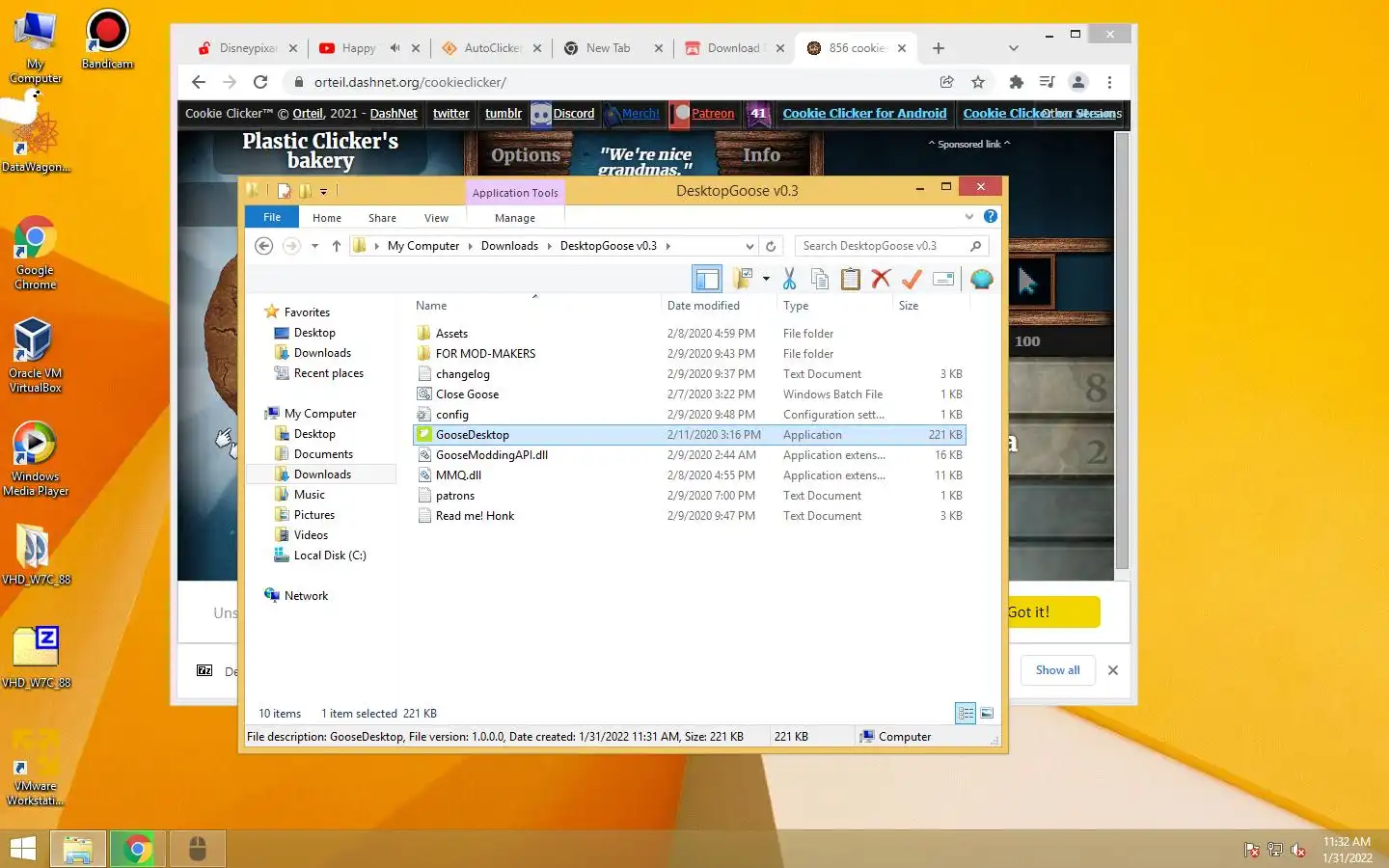
Task: Click the Chrome taskbar button
Action: [x=138, y=849]
